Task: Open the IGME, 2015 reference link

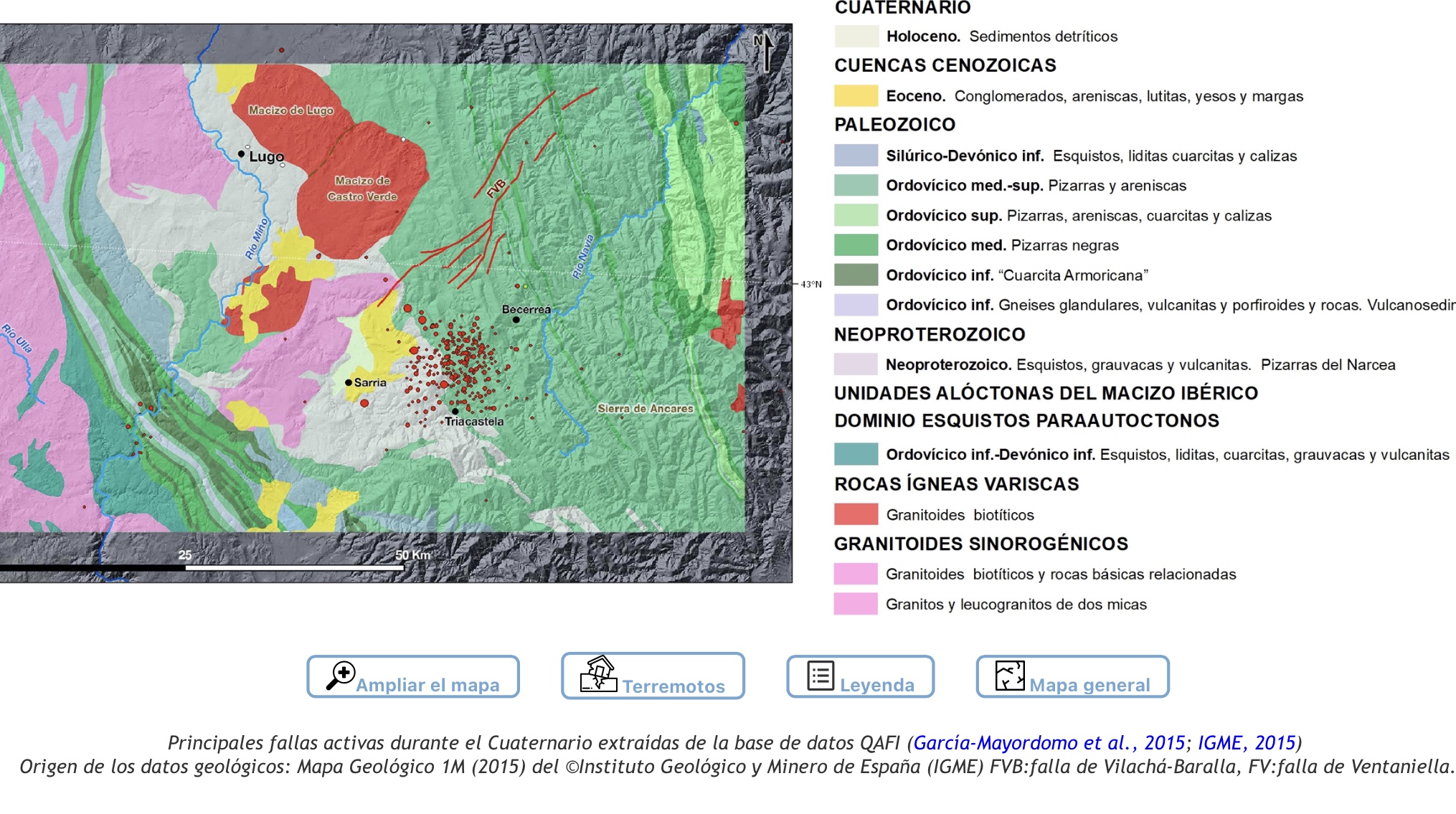Action: (x=1246, y=742)
